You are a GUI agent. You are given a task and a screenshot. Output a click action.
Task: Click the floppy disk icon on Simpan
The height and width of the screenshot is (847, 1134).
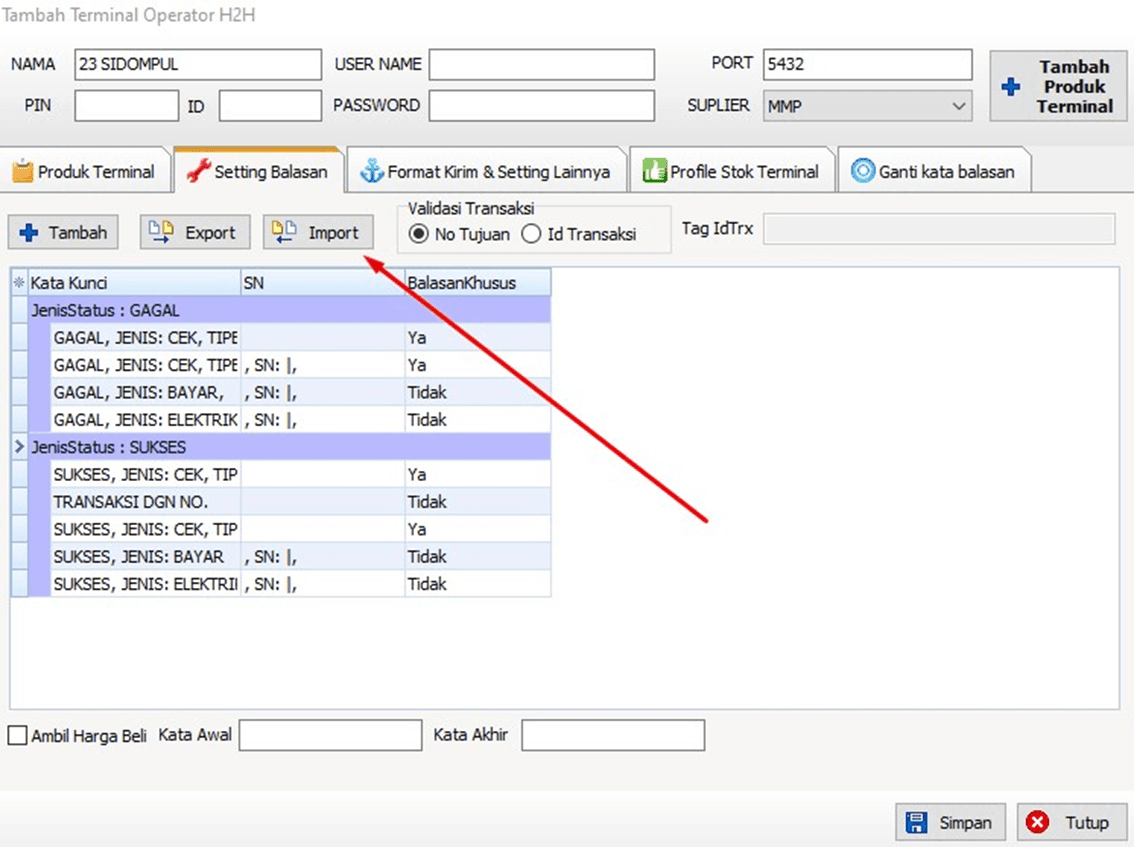point(916,823)
